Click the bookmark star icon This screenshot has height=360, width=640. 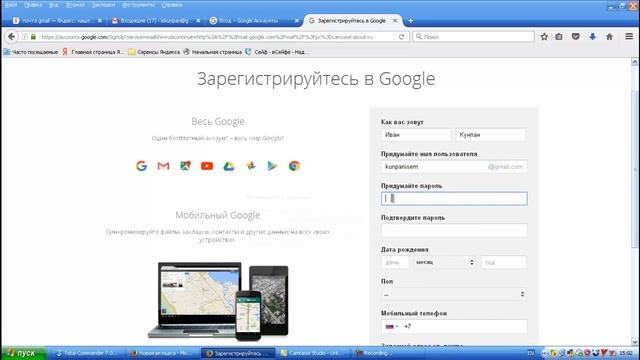pos(544,37)
